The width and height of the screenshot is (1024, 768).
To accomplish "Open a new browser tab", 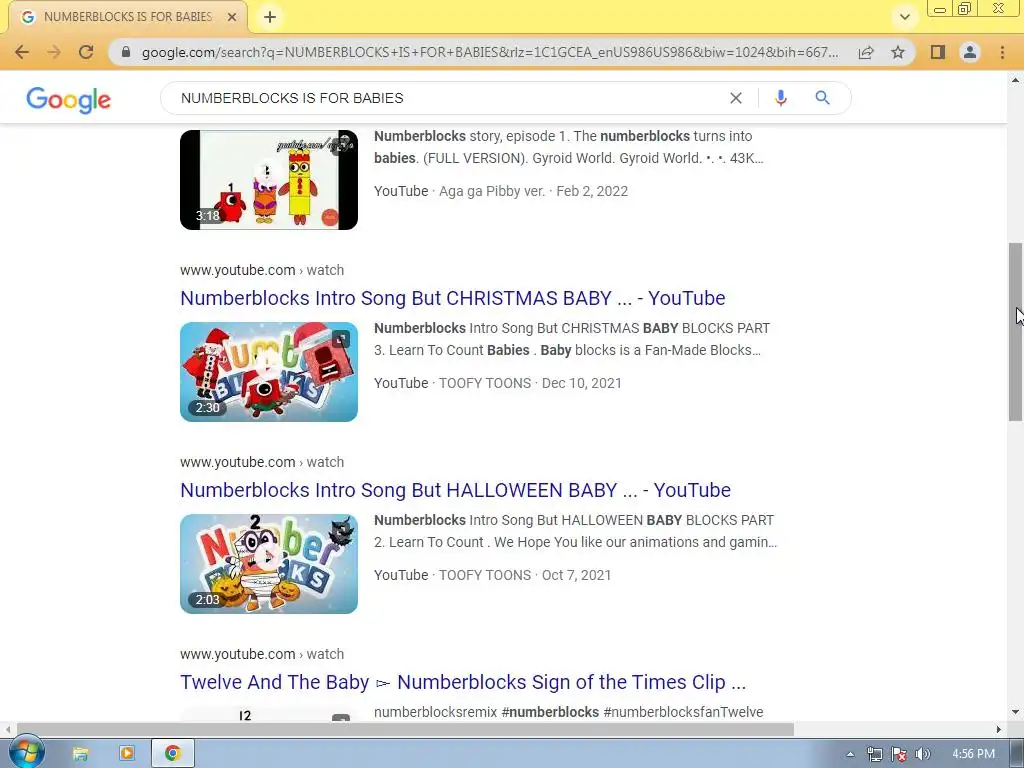I will (x=270, y=17).
